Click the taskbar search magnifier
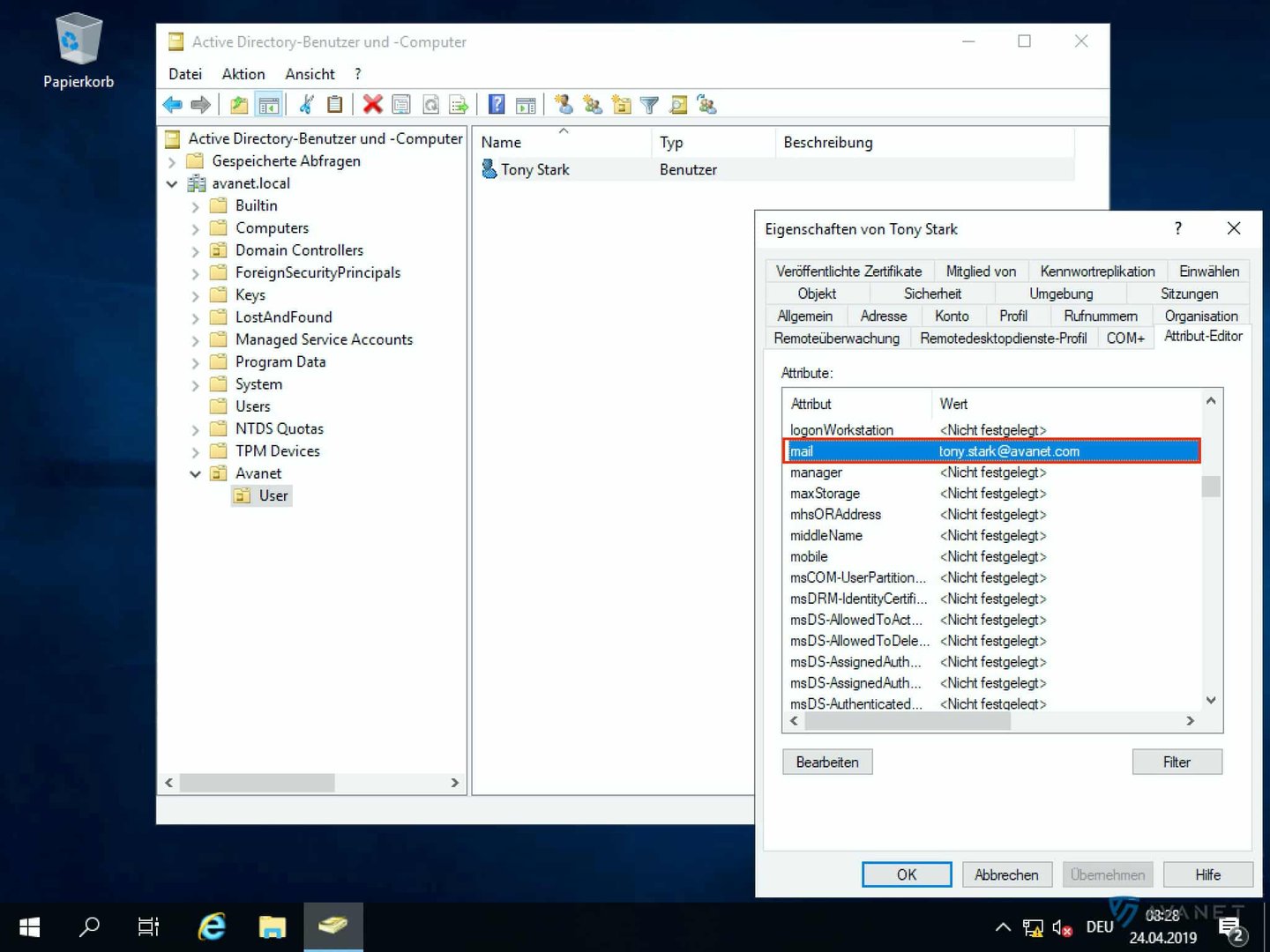This screenshot has height=952, width=1270. point(89,926)
